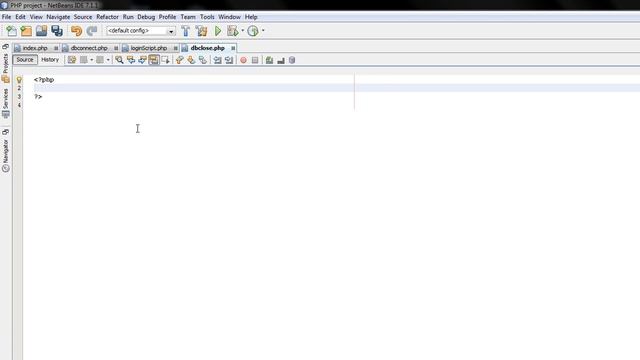Select the dbclose.php tab

pyautogui.click(x=207, y=48)
